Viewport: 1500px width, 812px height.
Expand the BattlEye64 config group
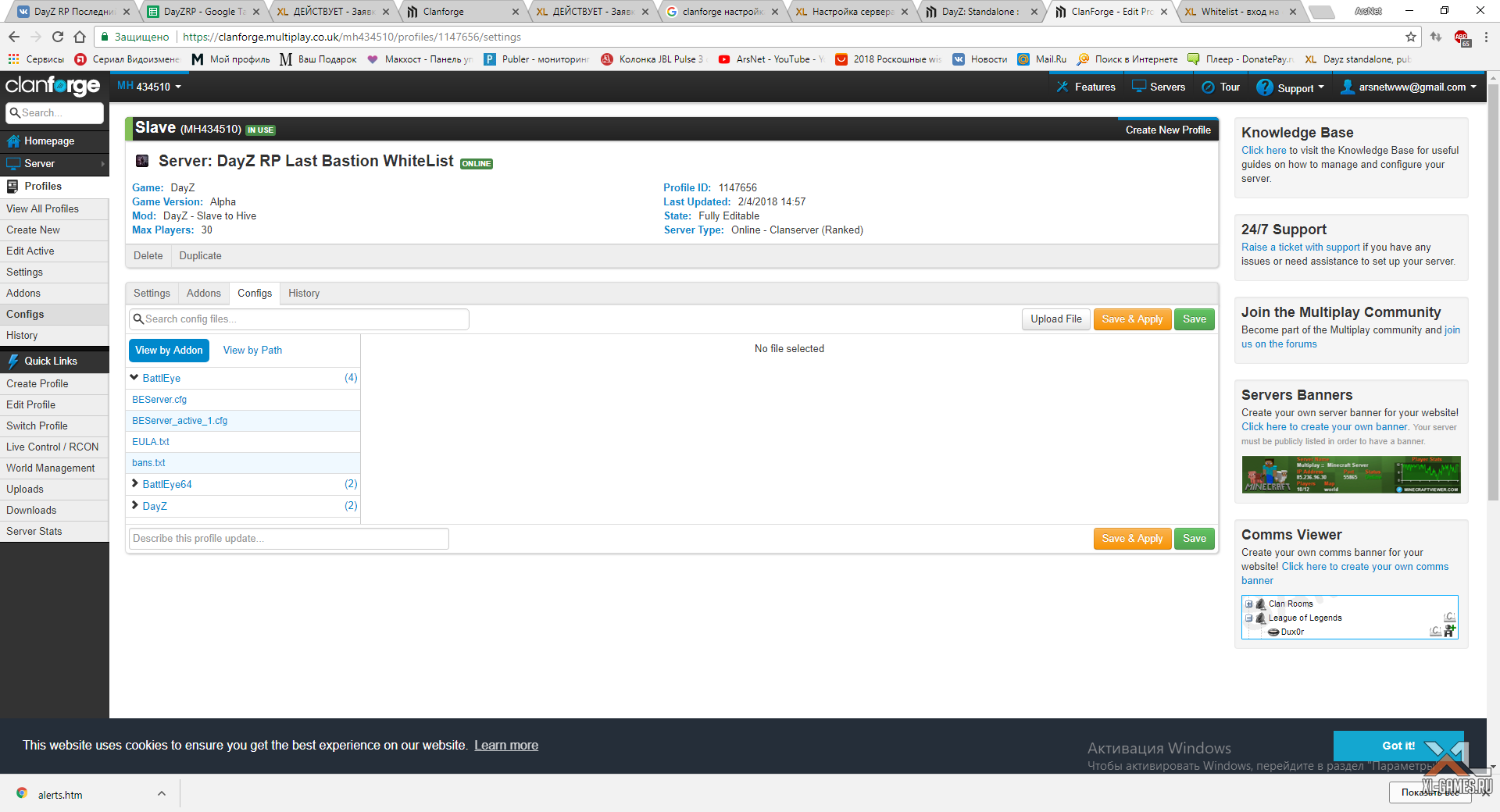click(134, 484)
